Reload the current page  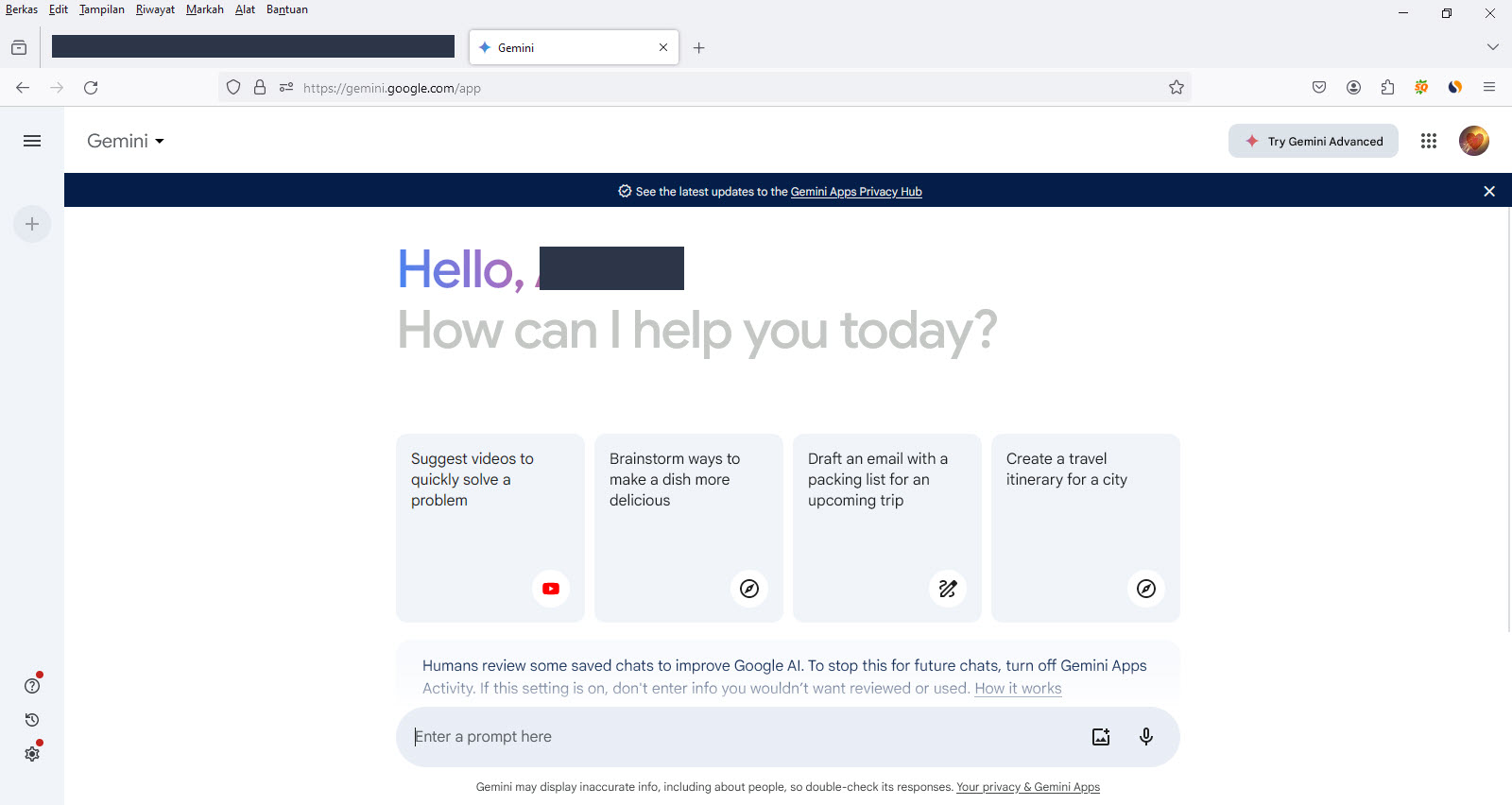[x=91, y=88]
